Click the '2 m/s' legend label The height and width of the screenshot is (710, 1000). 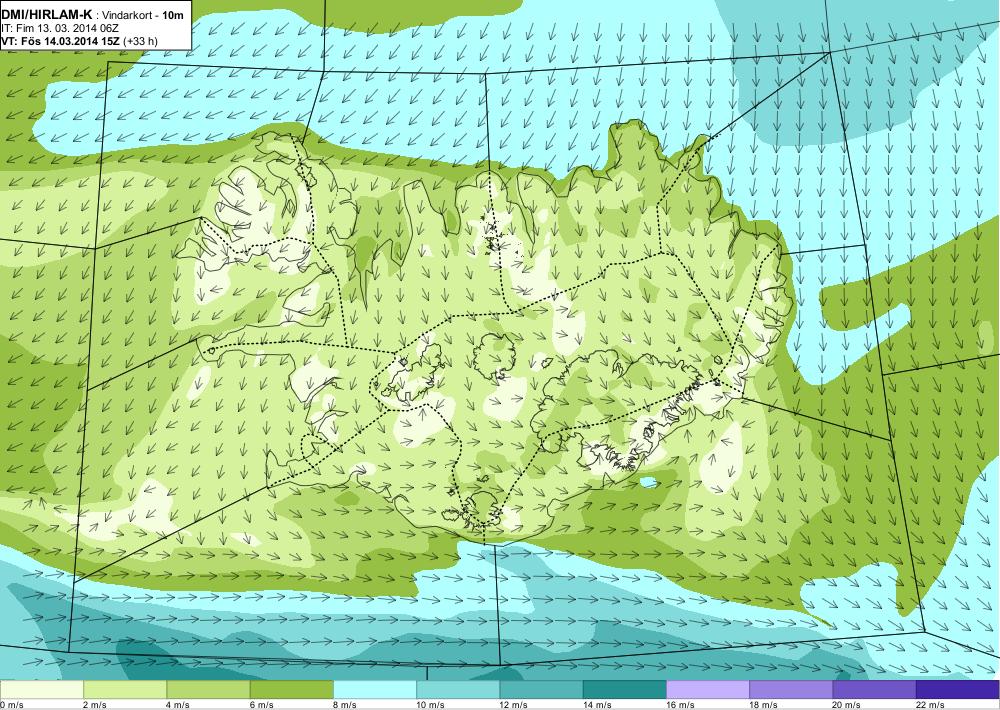pos(95,705)
